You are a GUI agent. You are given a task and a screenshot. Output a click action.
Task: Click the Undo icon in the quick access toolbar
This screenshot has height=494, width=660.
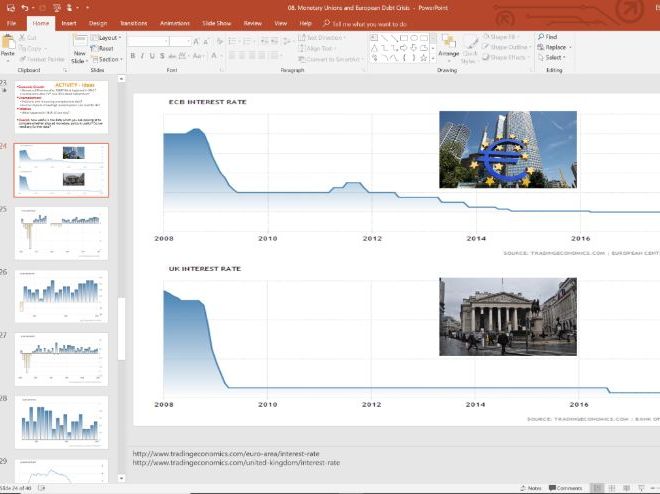click(26, 7)
